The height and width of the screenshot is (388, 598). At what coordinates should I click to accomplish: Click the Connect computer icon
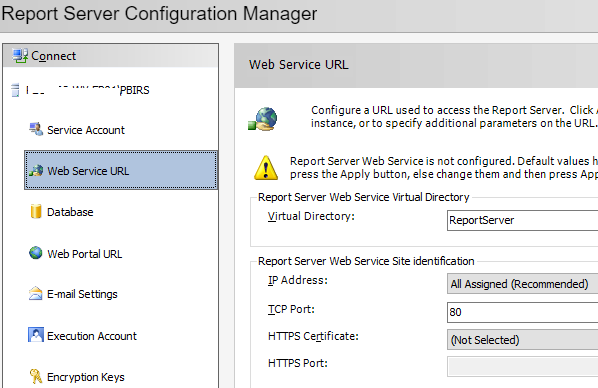pyautogui.click(x=20, y=56)
